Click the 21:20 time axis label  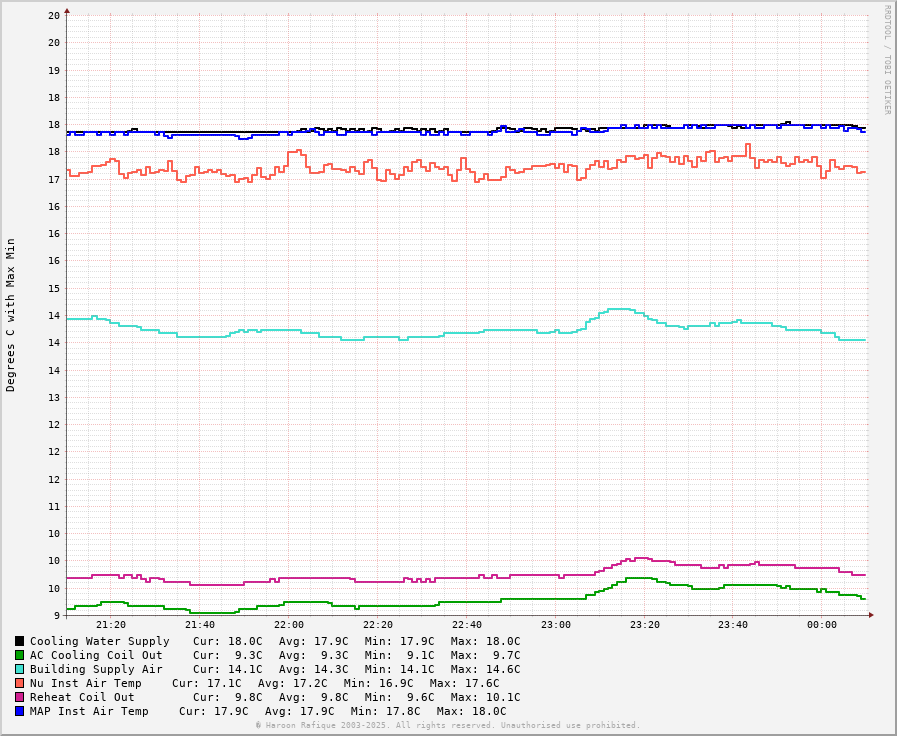(111, 625)
